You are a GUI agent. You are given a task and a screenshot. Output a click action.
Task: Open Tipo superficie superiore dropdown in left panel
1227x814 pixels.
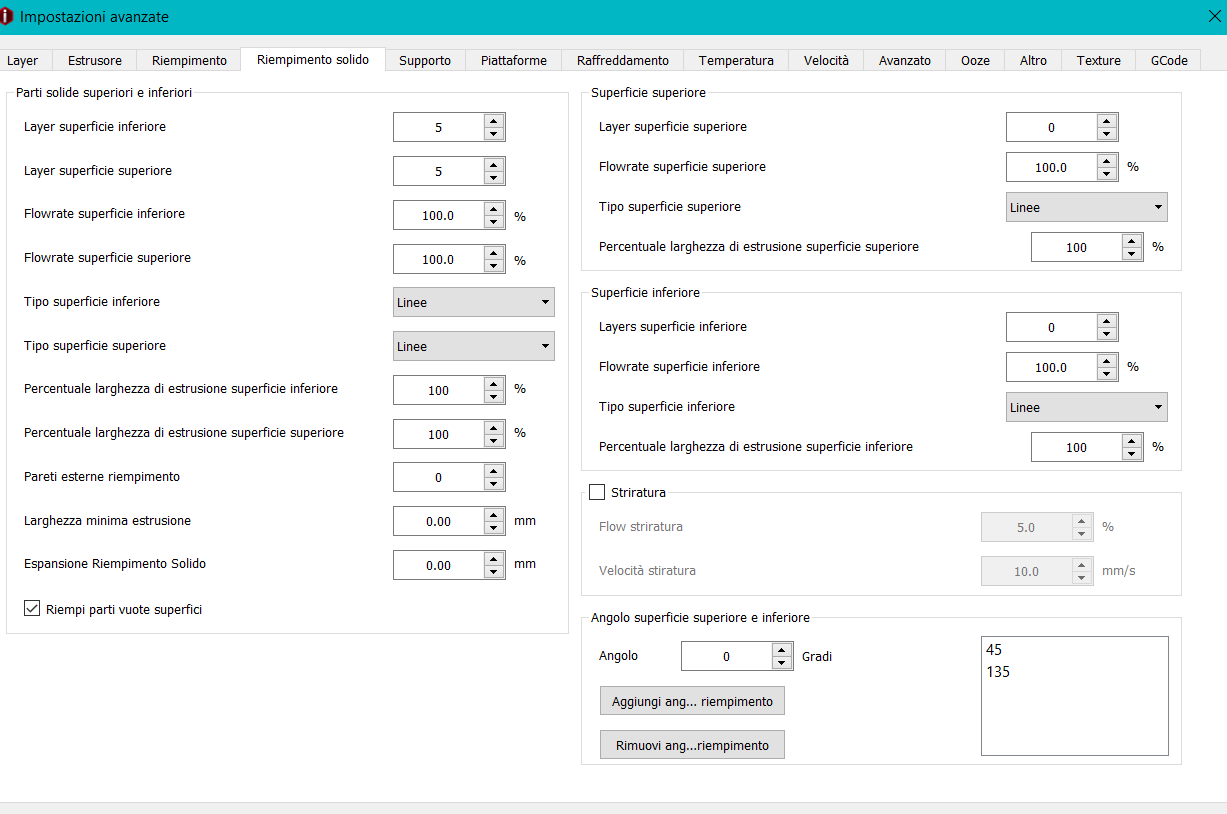[x=474, y=346]
